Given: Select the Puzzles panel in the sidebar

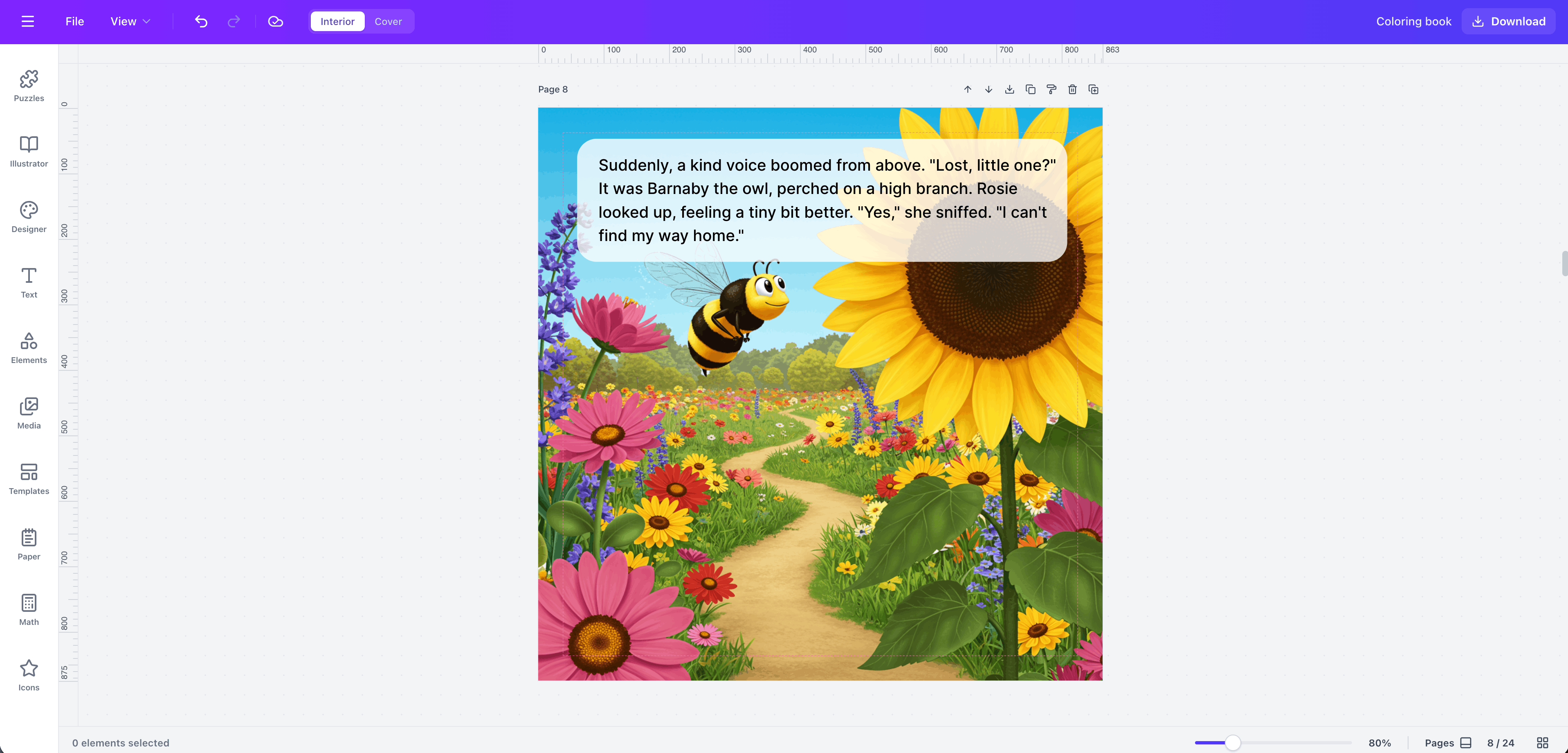Looking at the screenshot, I should 29,85.
